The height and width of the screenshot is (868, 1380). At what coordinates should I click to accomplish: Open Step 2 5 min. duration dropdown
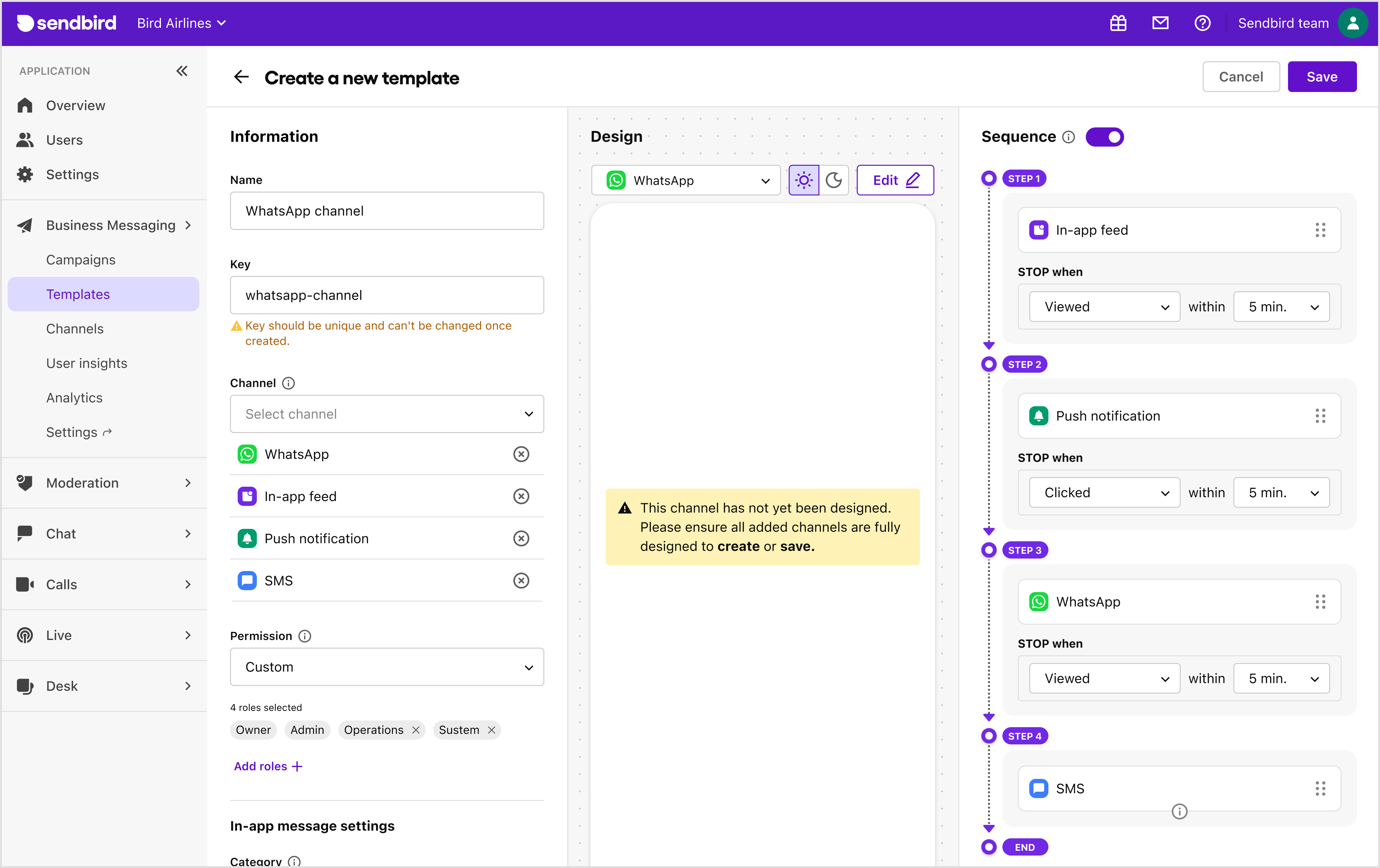pos(1281,493)
